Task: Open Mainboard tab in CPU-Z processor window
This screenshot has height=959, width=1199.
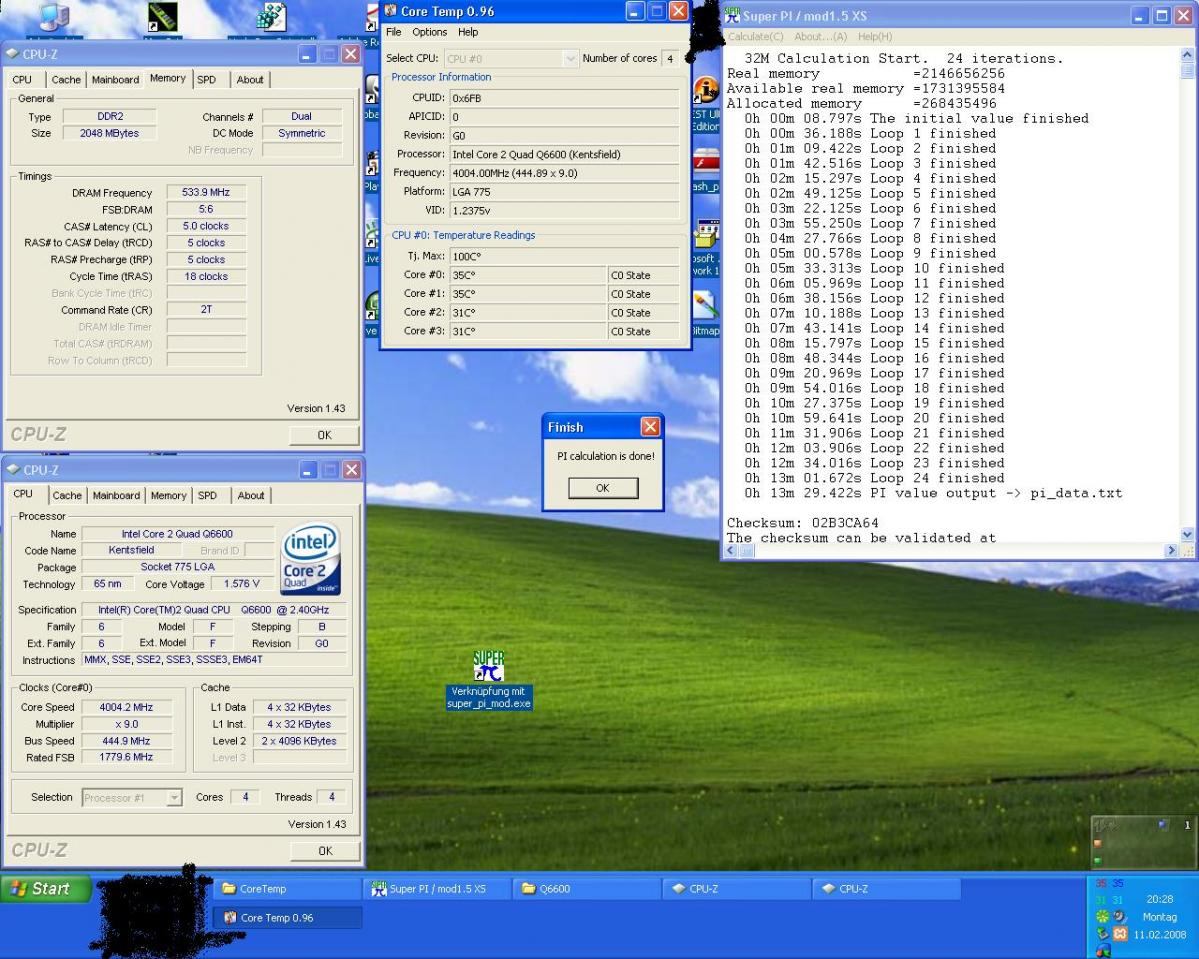Action: pos(116,496)
